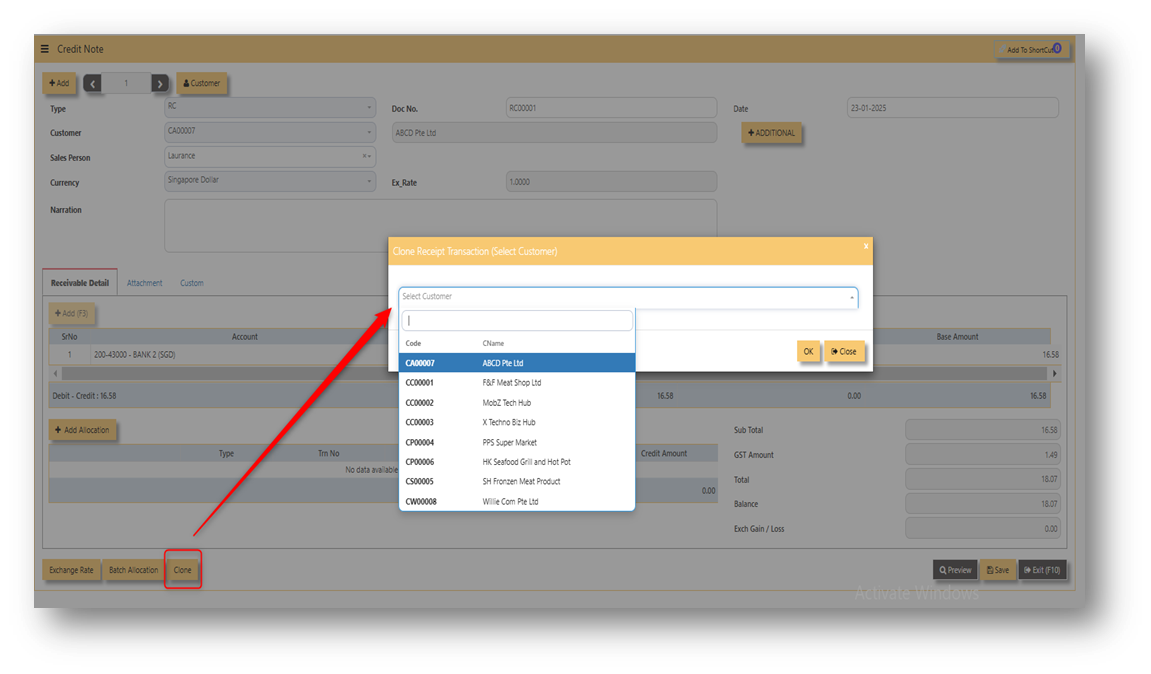This screenshot has height=674, width=1151.
Task: Click the Sub Total field 16.58
Action: 982,430
